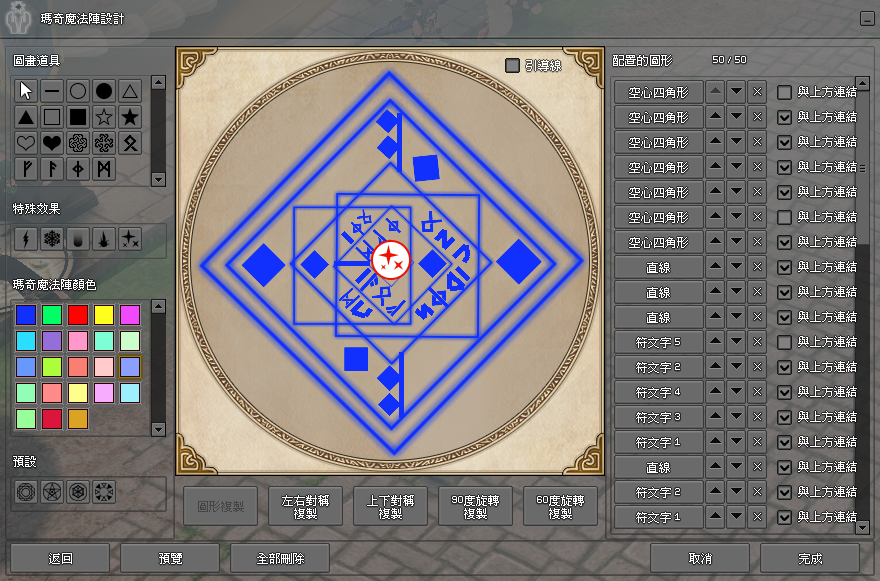Click the 60度旋轉複製 button
Viewport: 880px width, 581px height.
[x=560, y=506]
